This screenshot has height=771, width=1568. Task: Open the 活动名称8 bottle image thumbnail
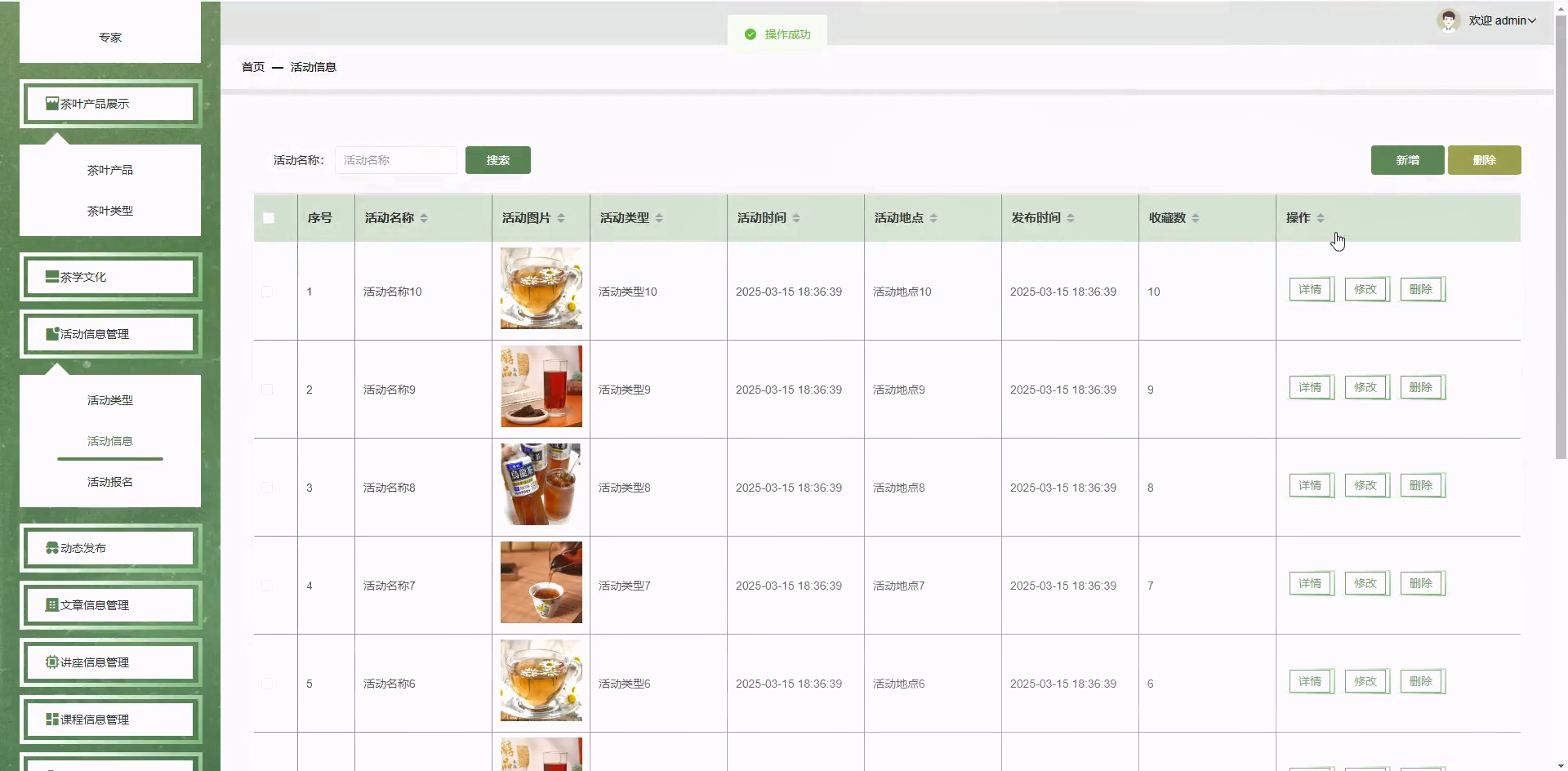tap(541, 484)
